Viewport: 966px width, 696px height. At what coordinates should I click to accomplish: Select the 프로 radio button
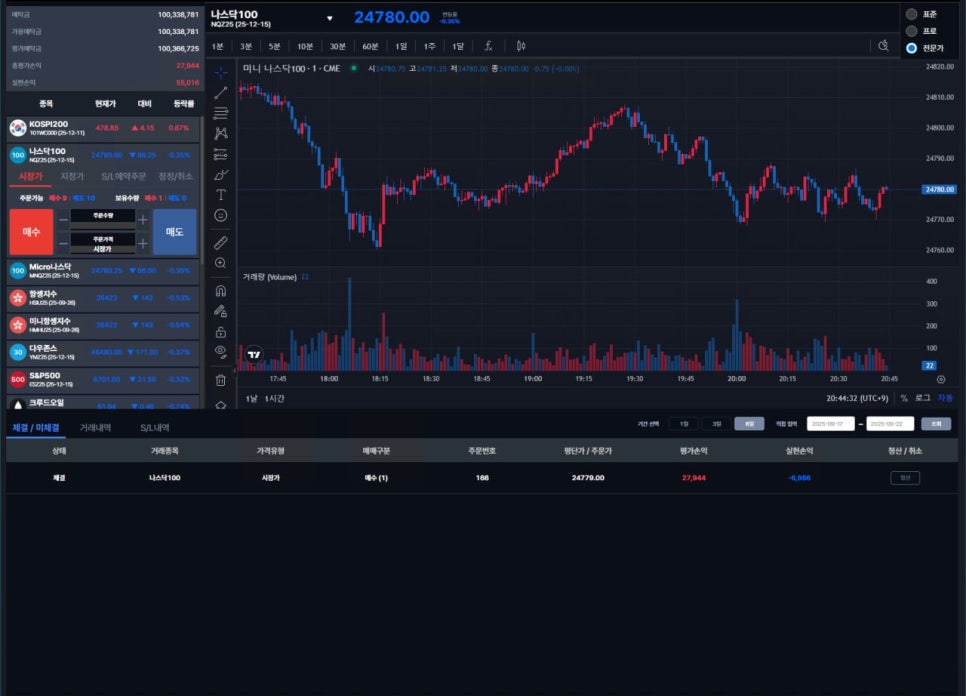pos(911,31)
